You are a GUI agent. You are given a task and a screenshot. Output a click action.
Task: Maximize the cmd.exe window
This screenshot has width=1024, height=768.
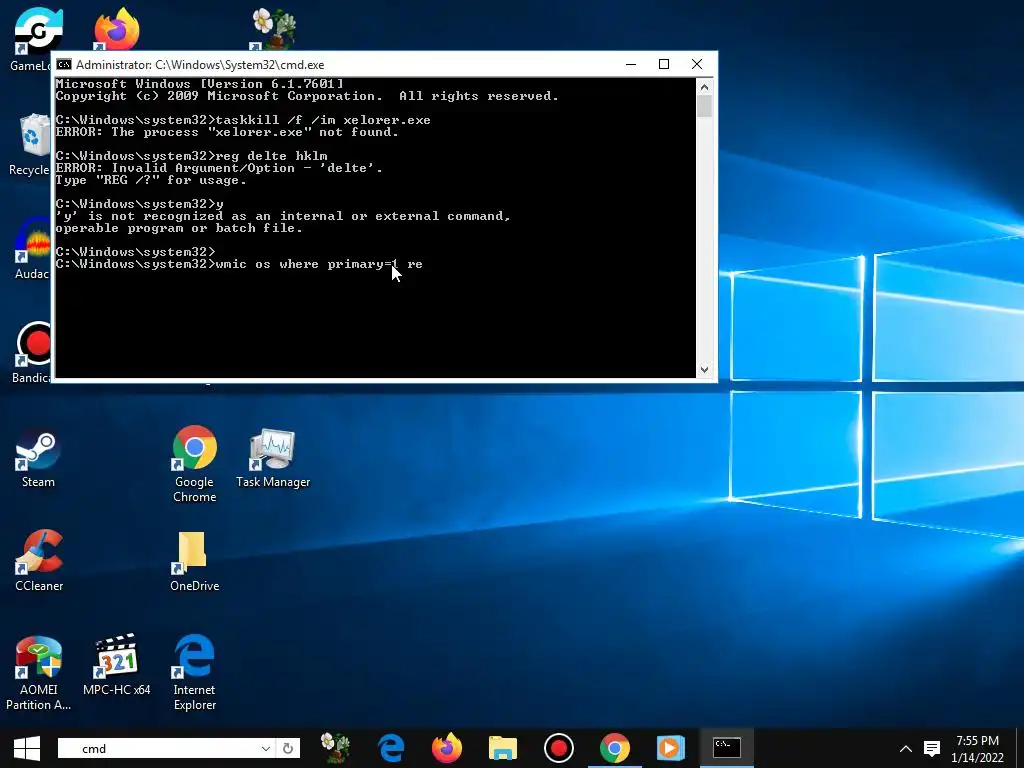[x=664, y=64]
